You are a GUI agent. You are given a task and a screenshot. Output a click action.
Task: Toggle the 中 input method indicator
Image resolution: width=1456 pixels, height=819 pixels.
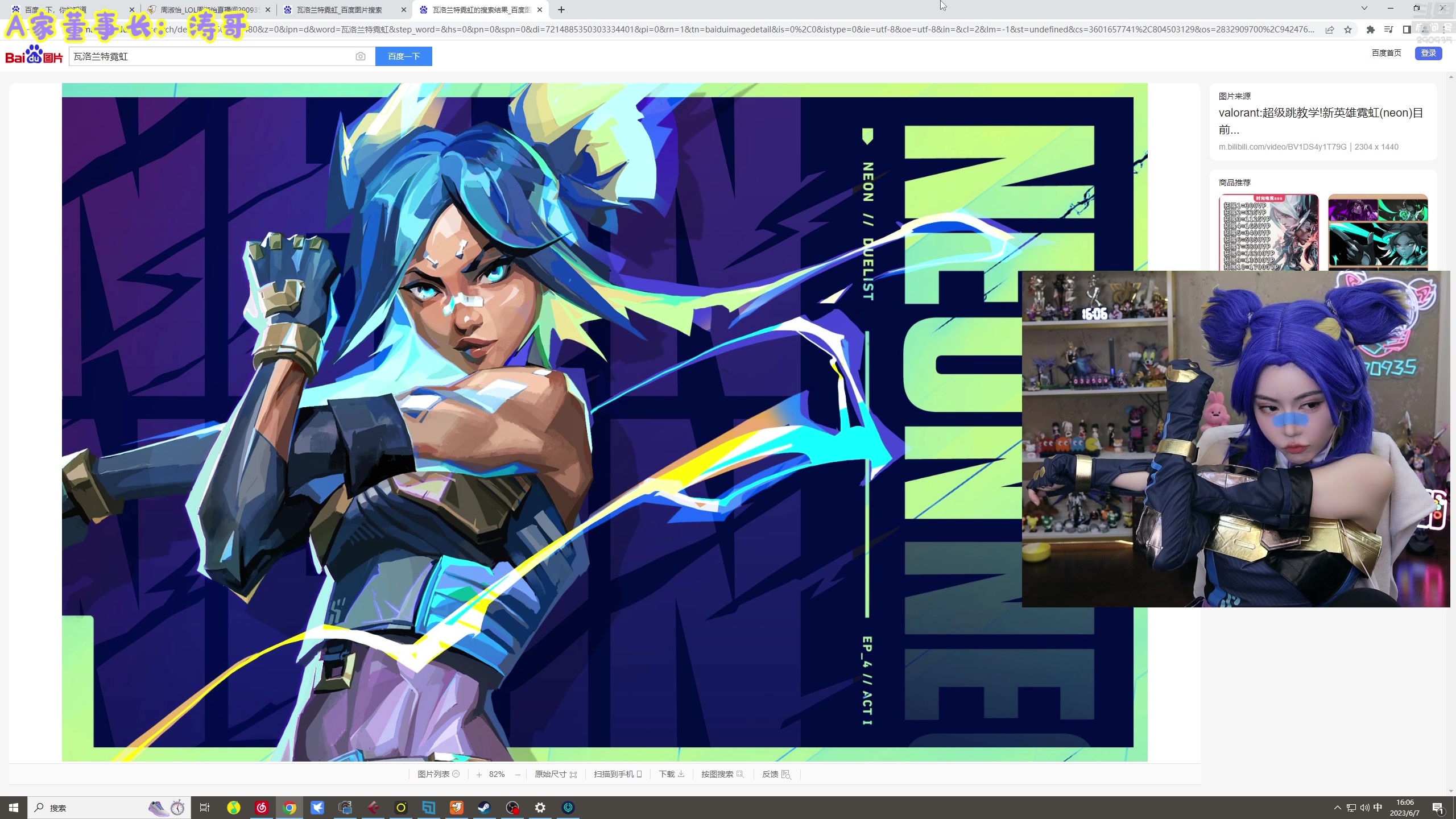1378,808
